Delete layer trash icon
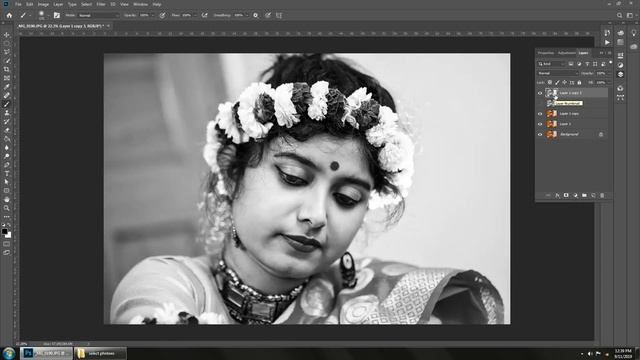This screenshot has height=360, width=640. point(602,196)
